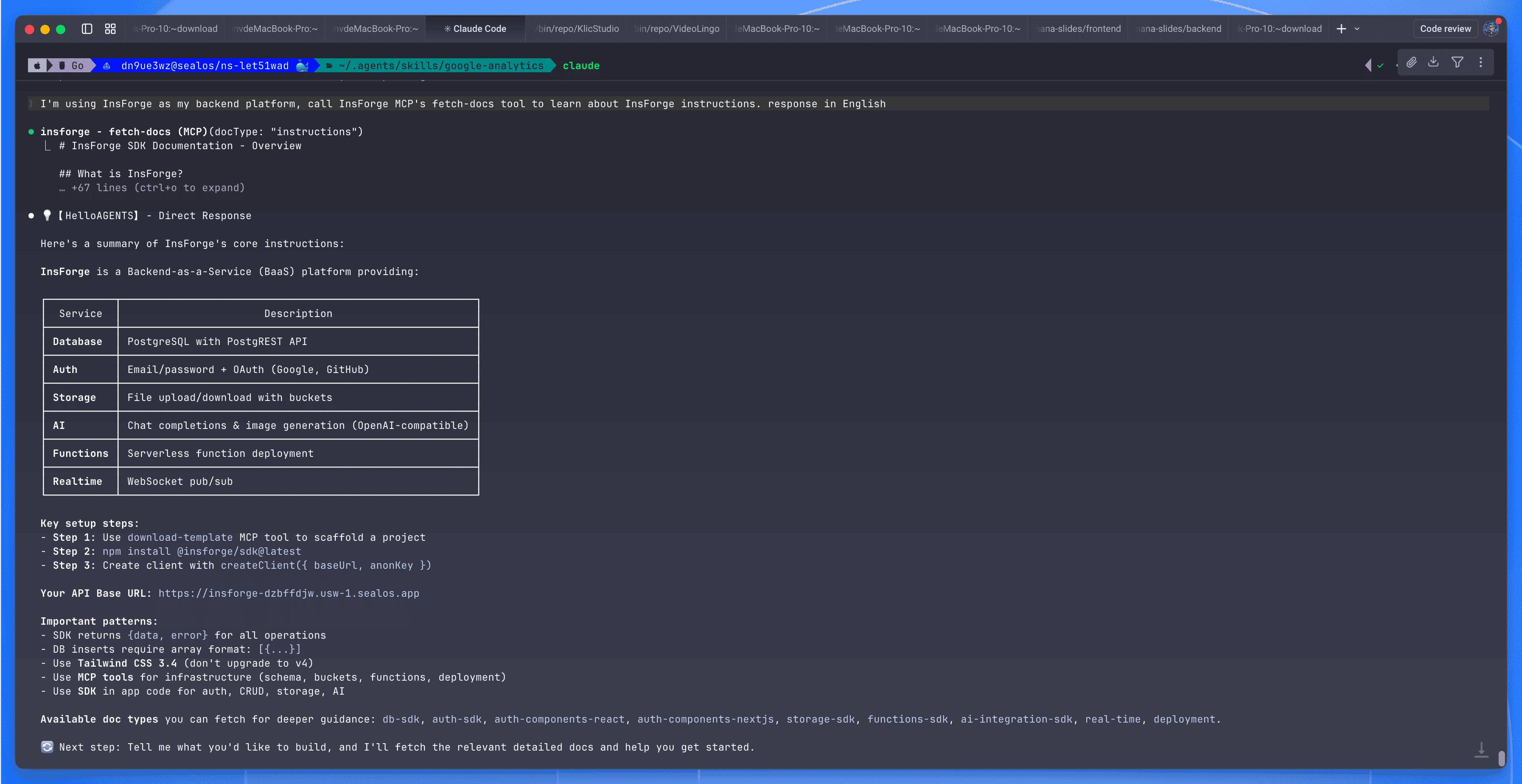Screen dimensions: 1522x784
Task: Open the three-dot overflow menu
Action: coord(1481,61)
